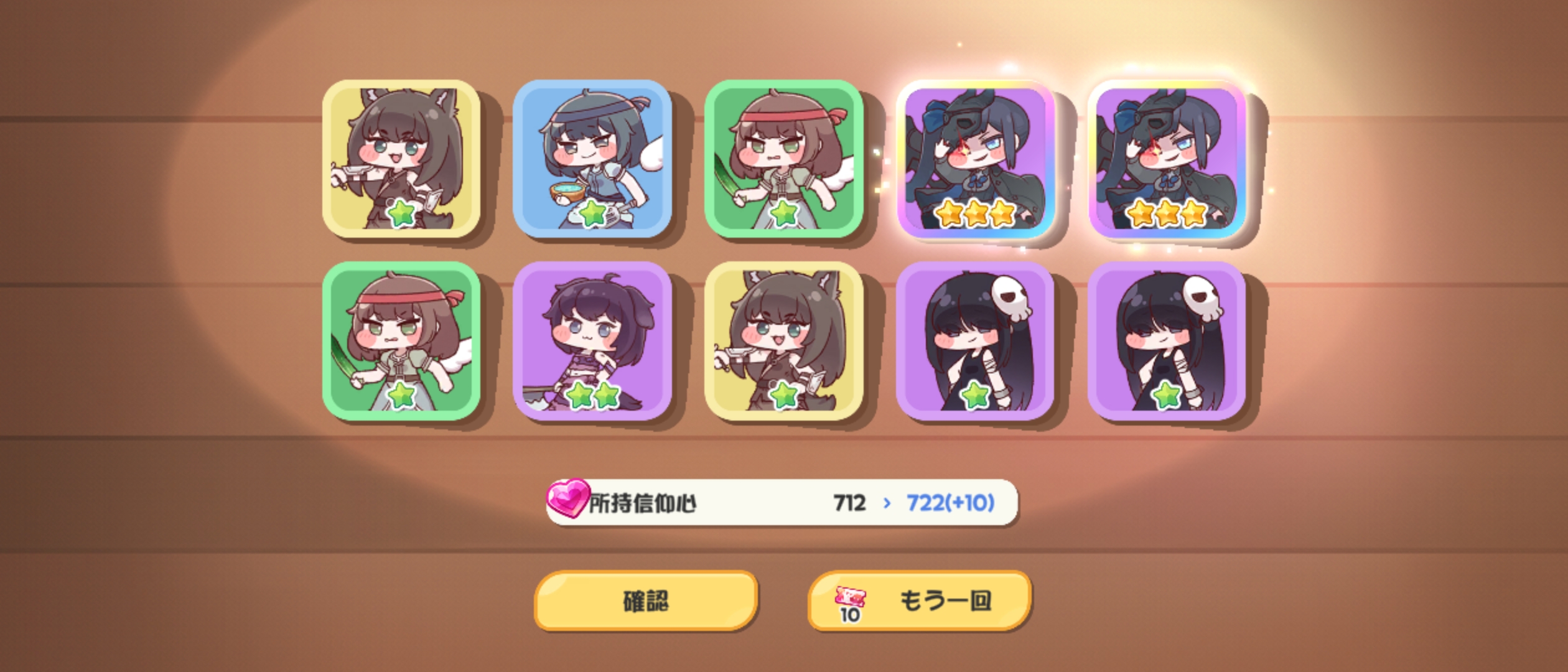Tap the first three-star masked girl card
The image size is (1568, 672).
coord(975,160)
